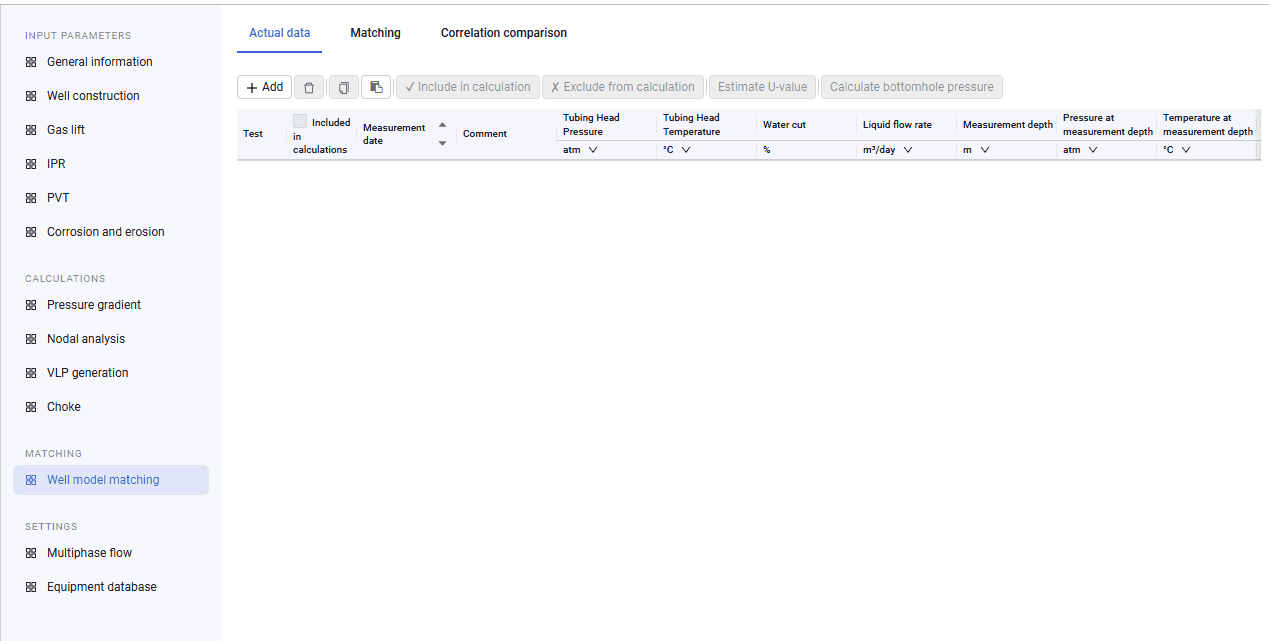Click the grid icon beside PVT
The height and width of the screenshot is (641, 1269).
tap(31, 198)
